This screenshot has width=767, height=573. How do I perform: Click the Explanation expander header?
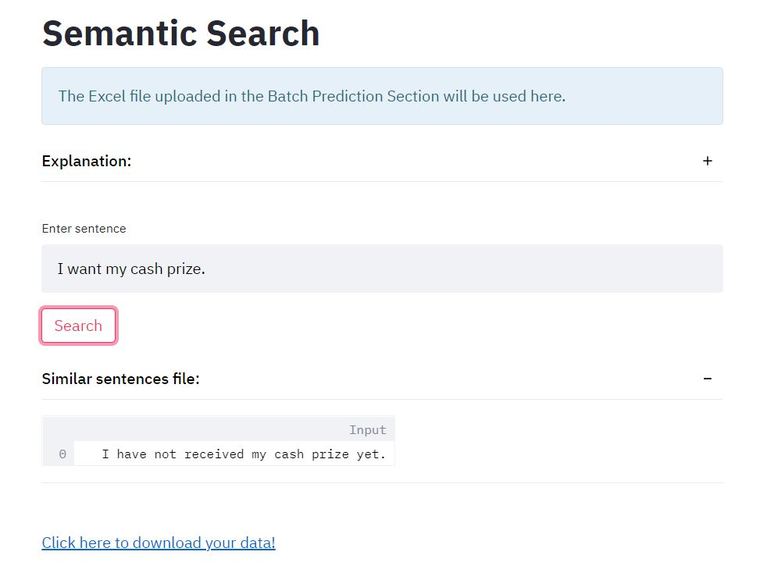click(382, 161)
